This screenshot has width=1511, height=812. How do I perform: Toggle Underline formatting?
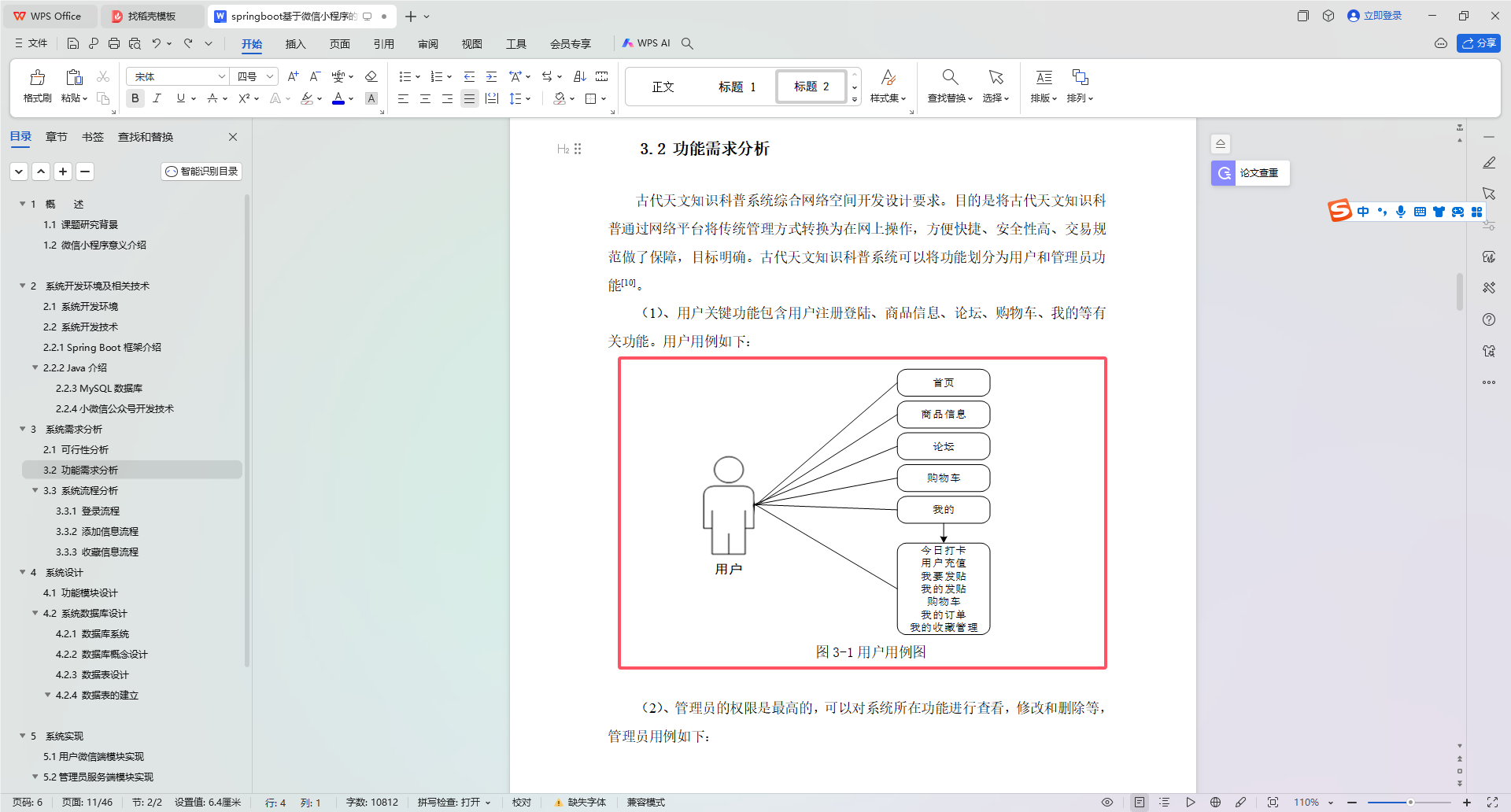coord(181,98)
